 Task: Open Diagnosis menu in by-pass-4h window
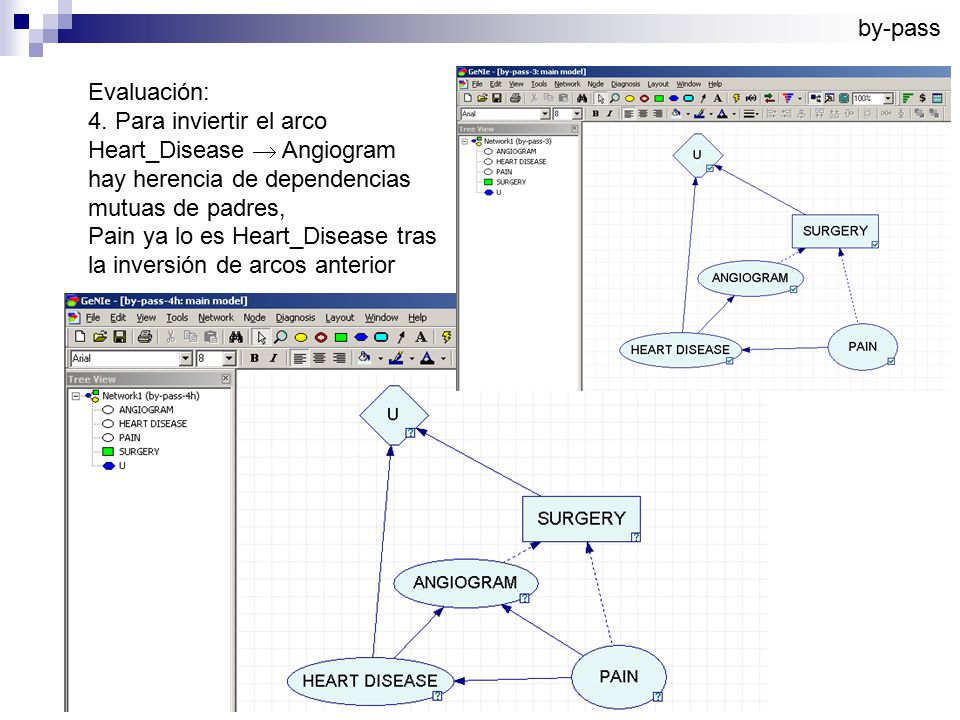295,317
